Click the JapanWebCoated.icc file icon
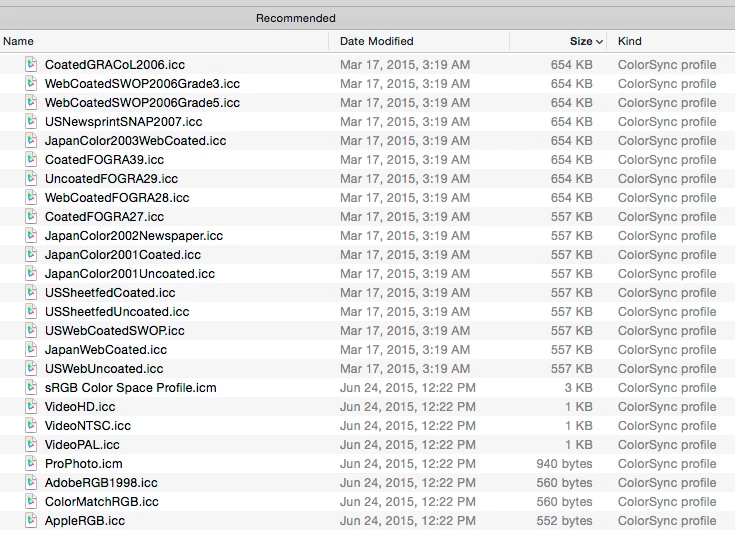Viewport: 735px width, 539px height. (x=31, y=349)
